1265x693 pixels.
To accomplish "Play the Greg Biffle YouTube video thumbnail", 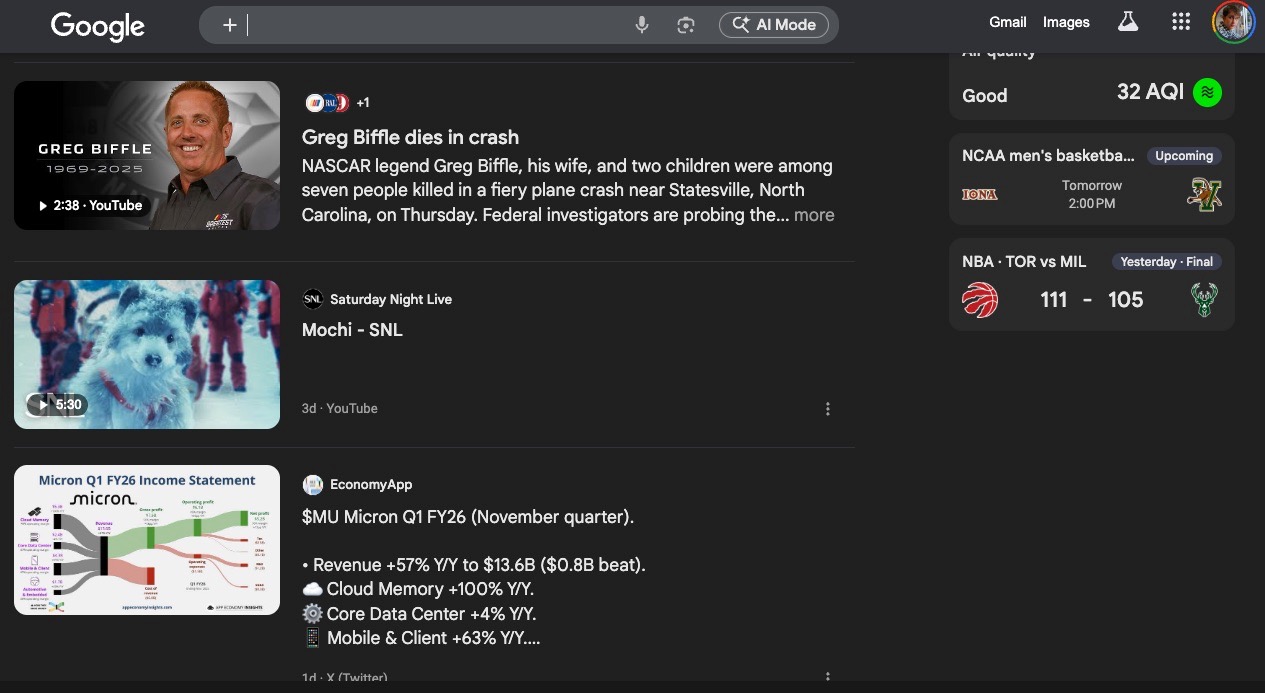I will [147, 155].
